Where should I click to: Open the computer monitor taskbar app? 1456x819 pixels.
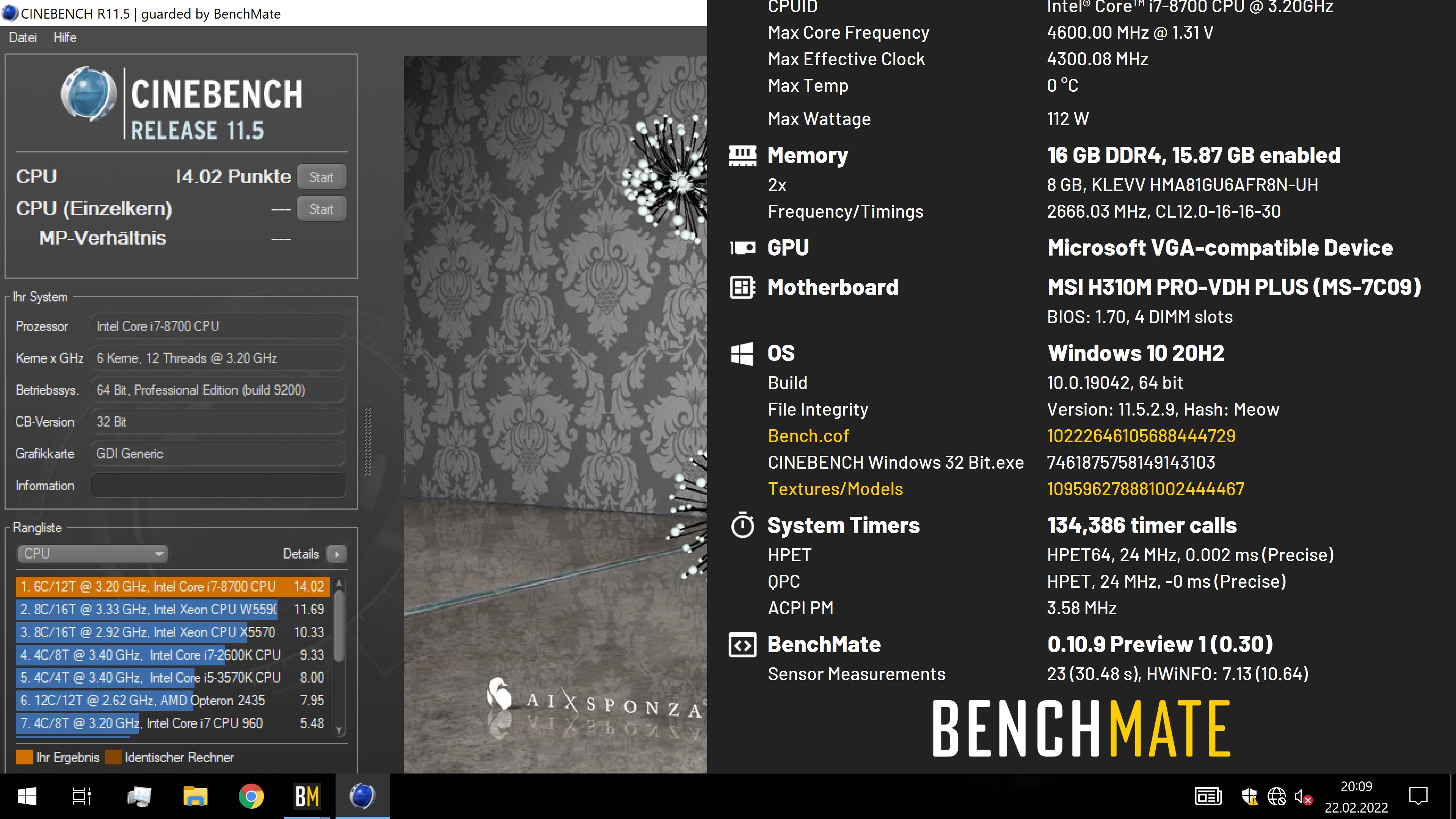tap(139, 797)
